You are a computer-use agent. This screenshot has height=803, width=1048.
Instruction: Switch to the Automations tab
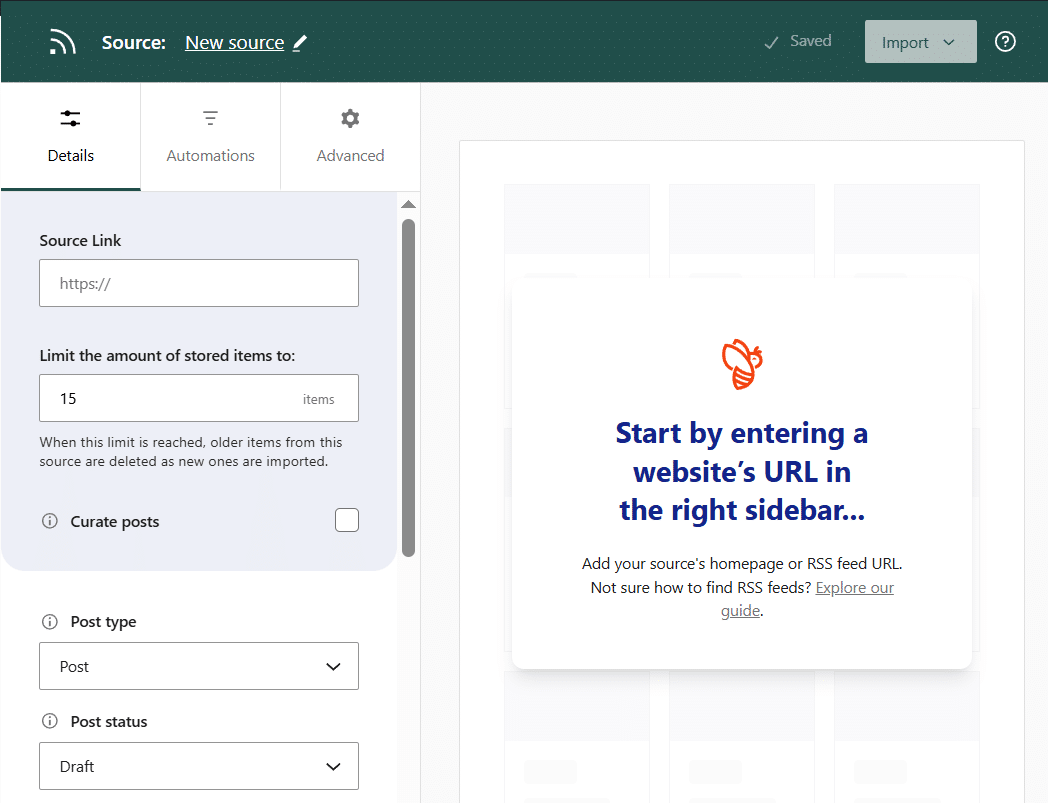pos(210,137)
